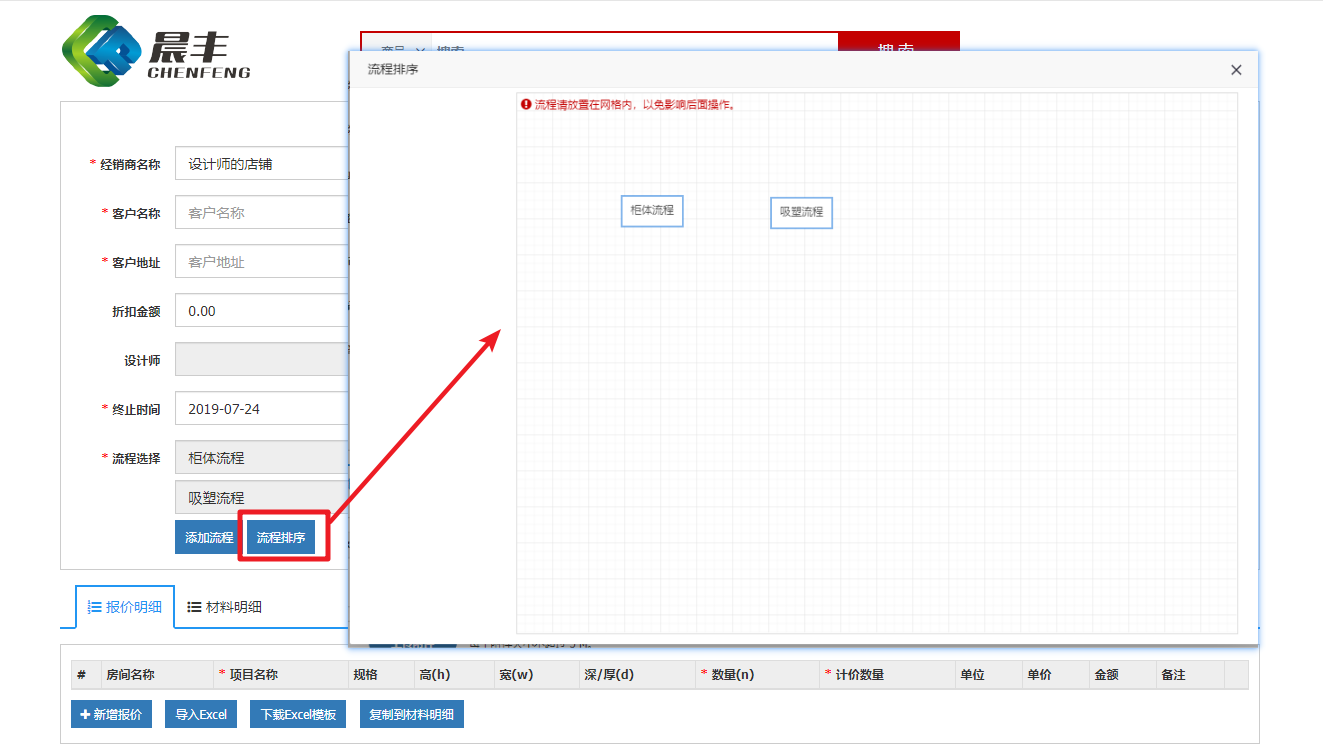The image size is (1323, 747).
Task: Focus the 客户名称 text field
Action: [262, 213]
